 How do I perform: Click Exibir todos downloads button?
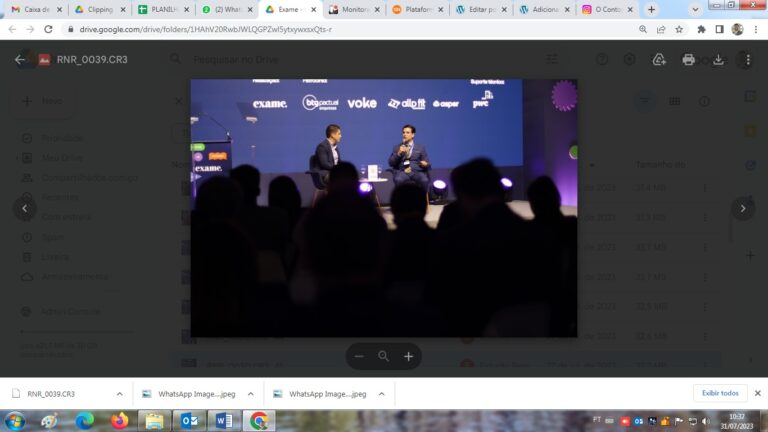[719, 393]
